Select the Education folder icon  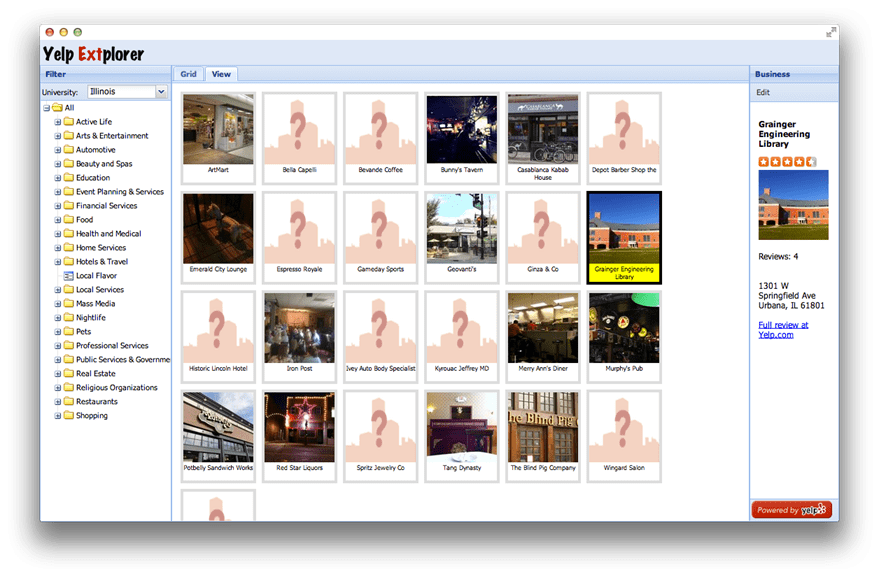tap(68, 177)
